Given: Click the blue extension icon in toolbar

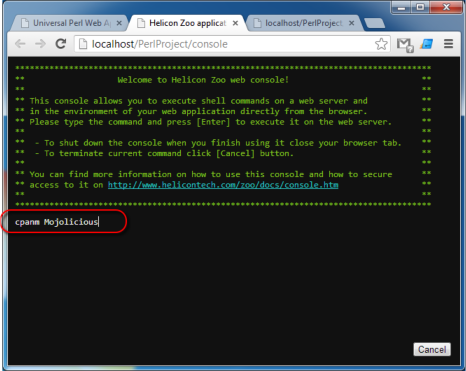Looking at the screenshot, I should tap(427, 44).
